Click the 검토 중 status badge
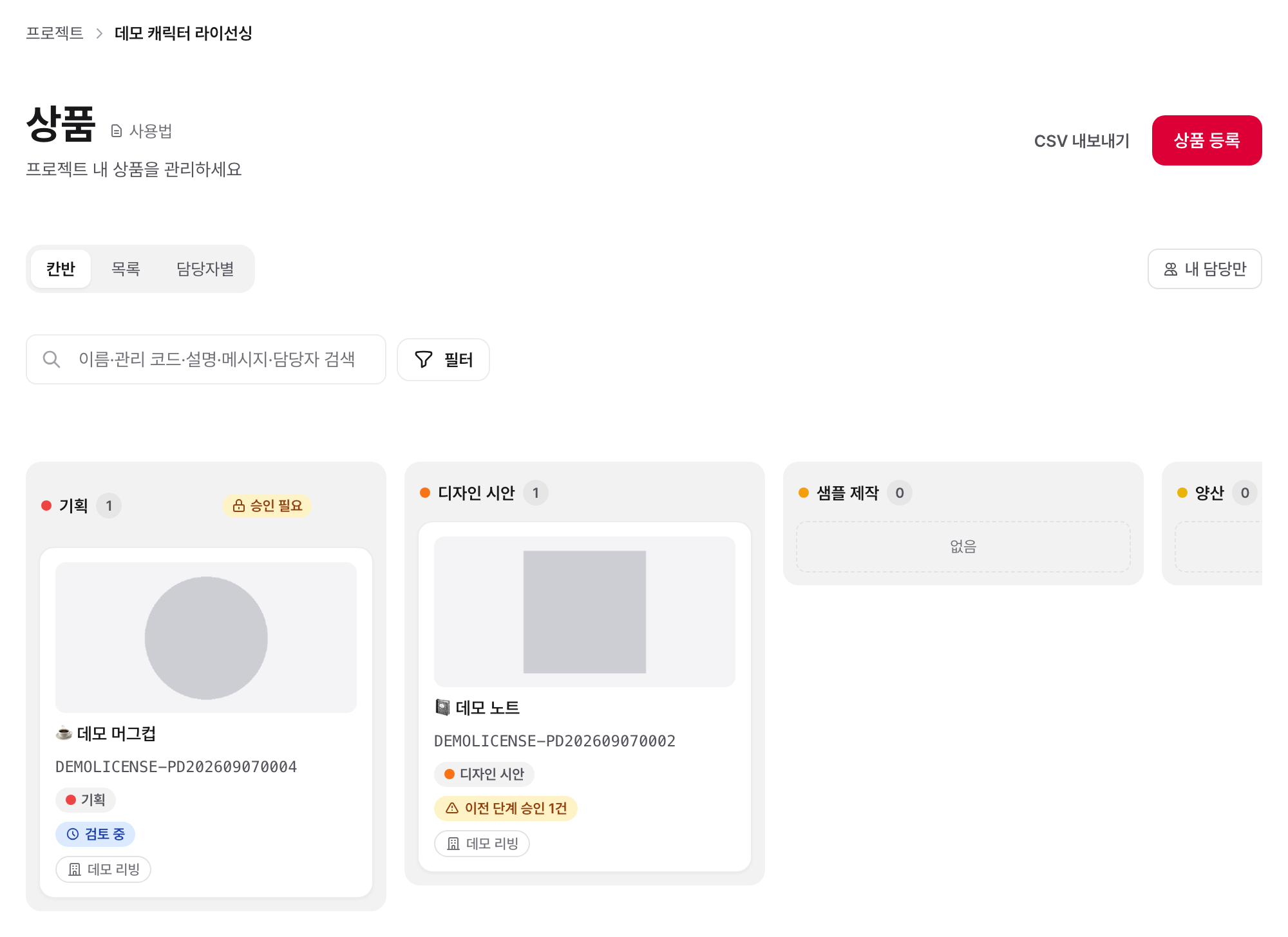 coord(95,834)
